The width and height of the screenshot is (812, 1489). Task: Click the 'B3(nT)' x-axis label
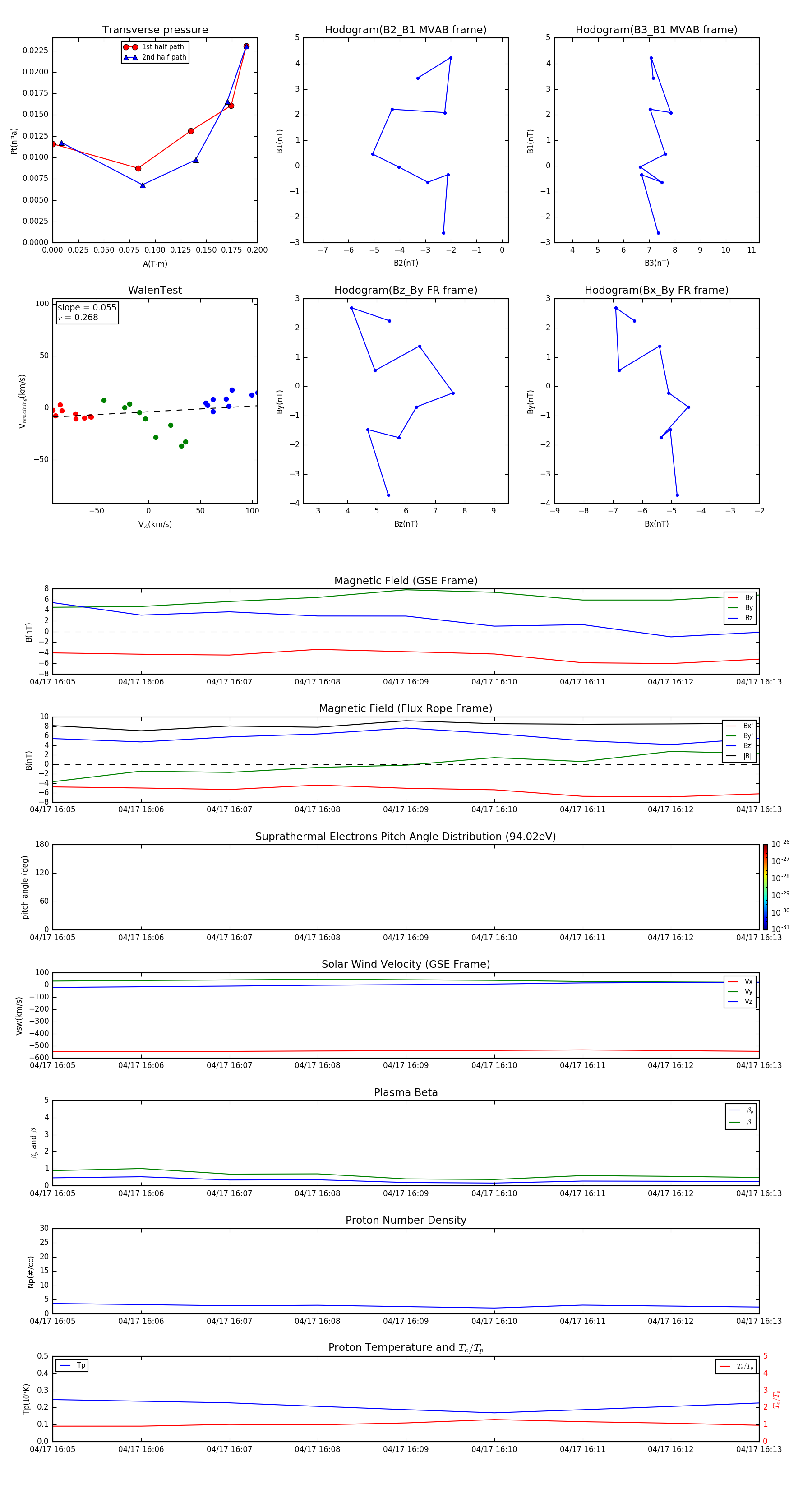[656, 264]
